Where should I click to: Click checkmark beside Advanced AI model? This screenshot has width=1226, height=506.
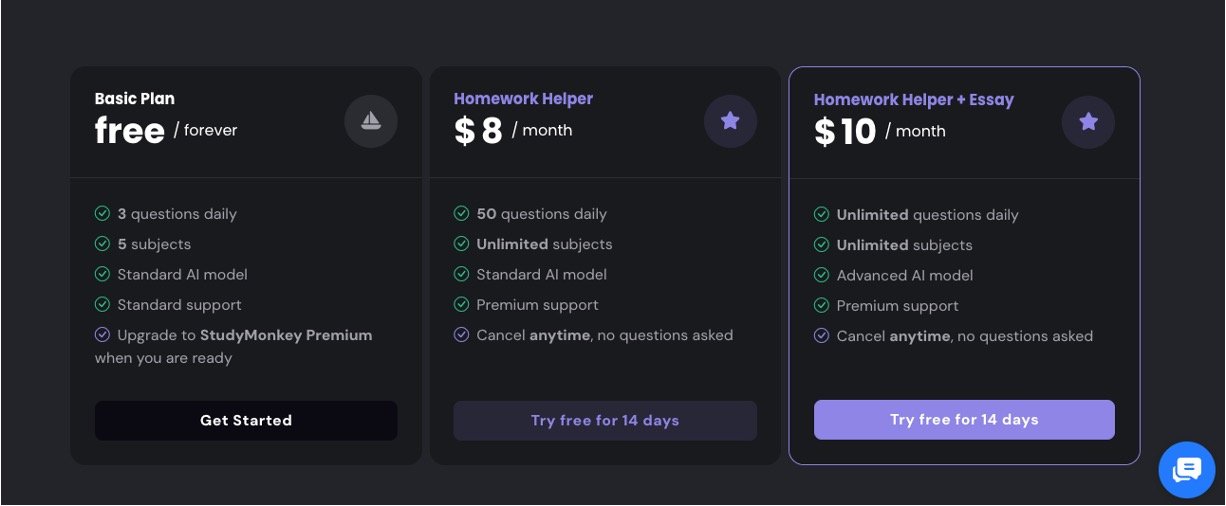pos(821,275)
